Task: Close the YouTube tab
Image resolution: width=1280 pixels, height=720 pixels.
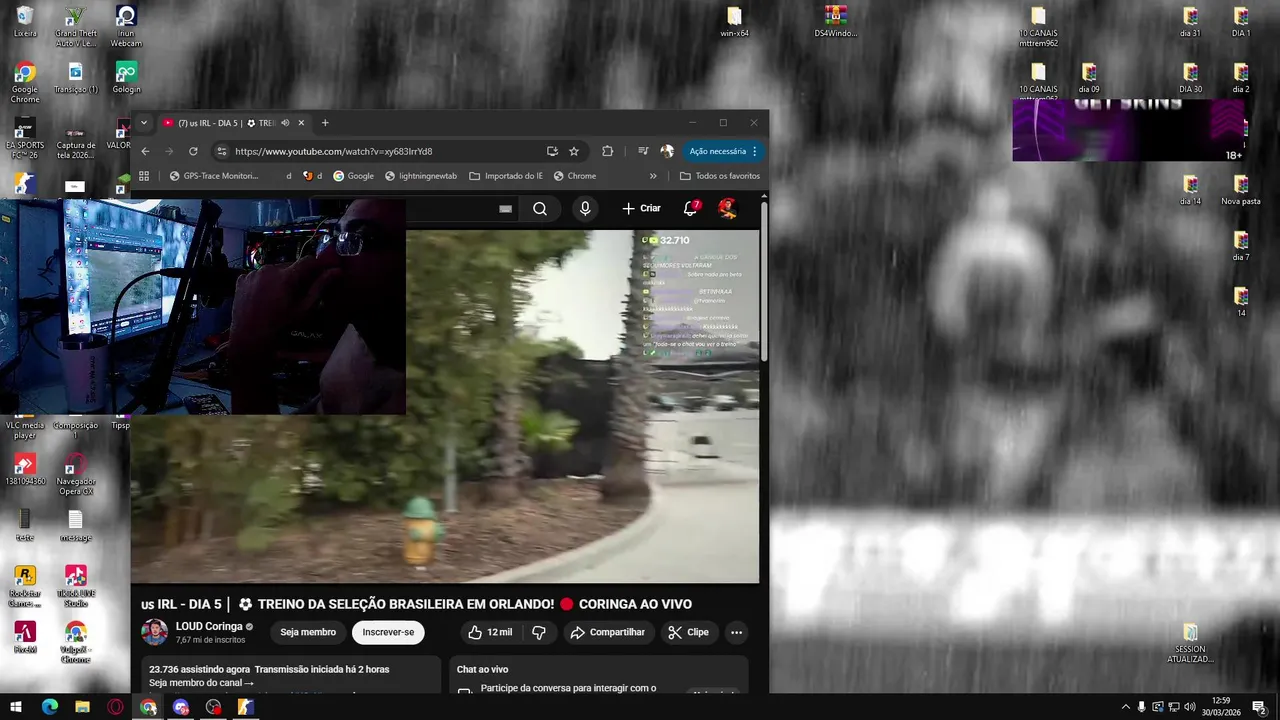Action: pos(301,123)
